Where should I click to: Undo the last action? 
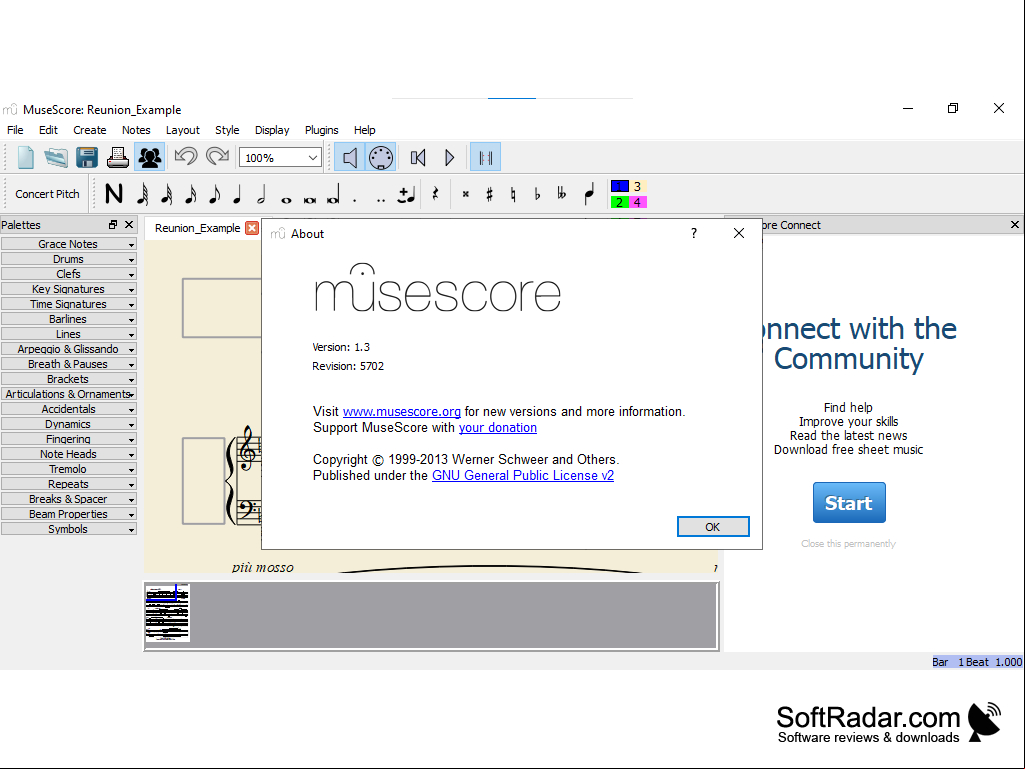(186, 157)
